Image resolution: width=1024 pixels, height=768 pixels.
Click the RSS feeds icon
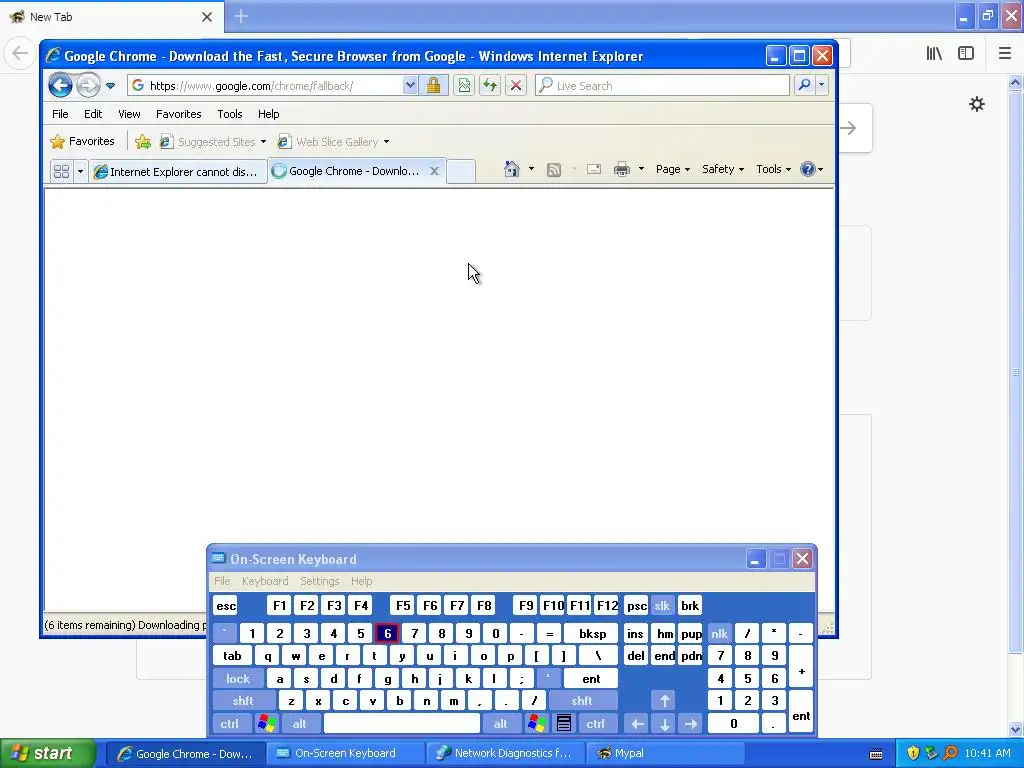coord(554,170)
